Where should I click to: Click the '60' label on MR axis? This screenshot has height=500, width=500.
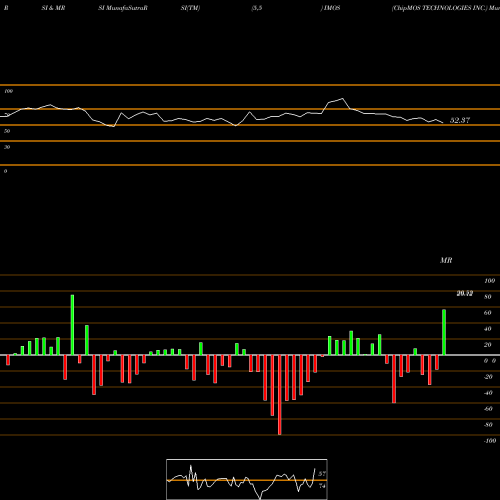[x=488, y=313]
